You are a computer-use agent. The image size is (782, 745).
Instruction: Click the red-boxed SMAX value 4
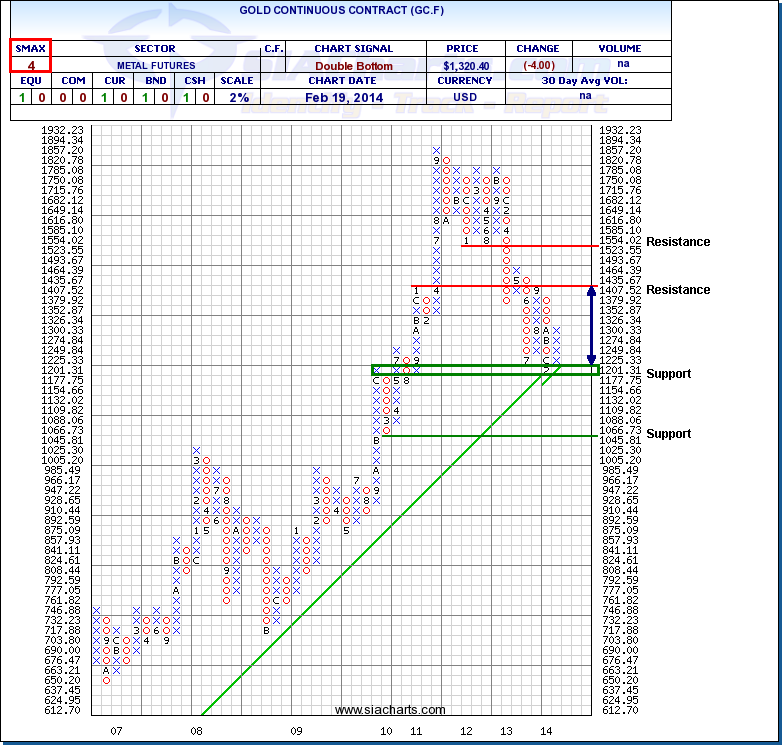click(x=30, y=65)
